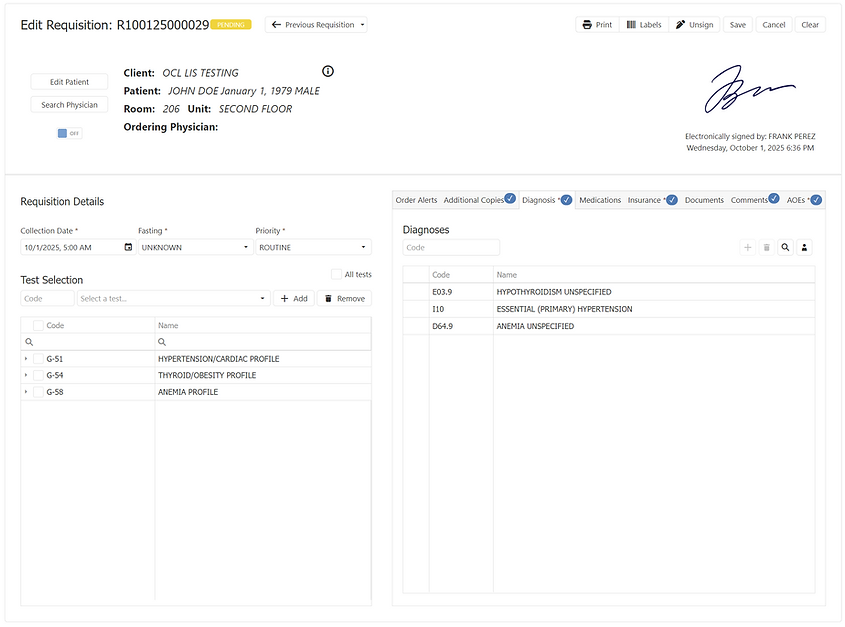Viewport: 845px width, 627px height.
Task: Click THYROID/OBESITY PROFILE test name
Action: point(207,375)
